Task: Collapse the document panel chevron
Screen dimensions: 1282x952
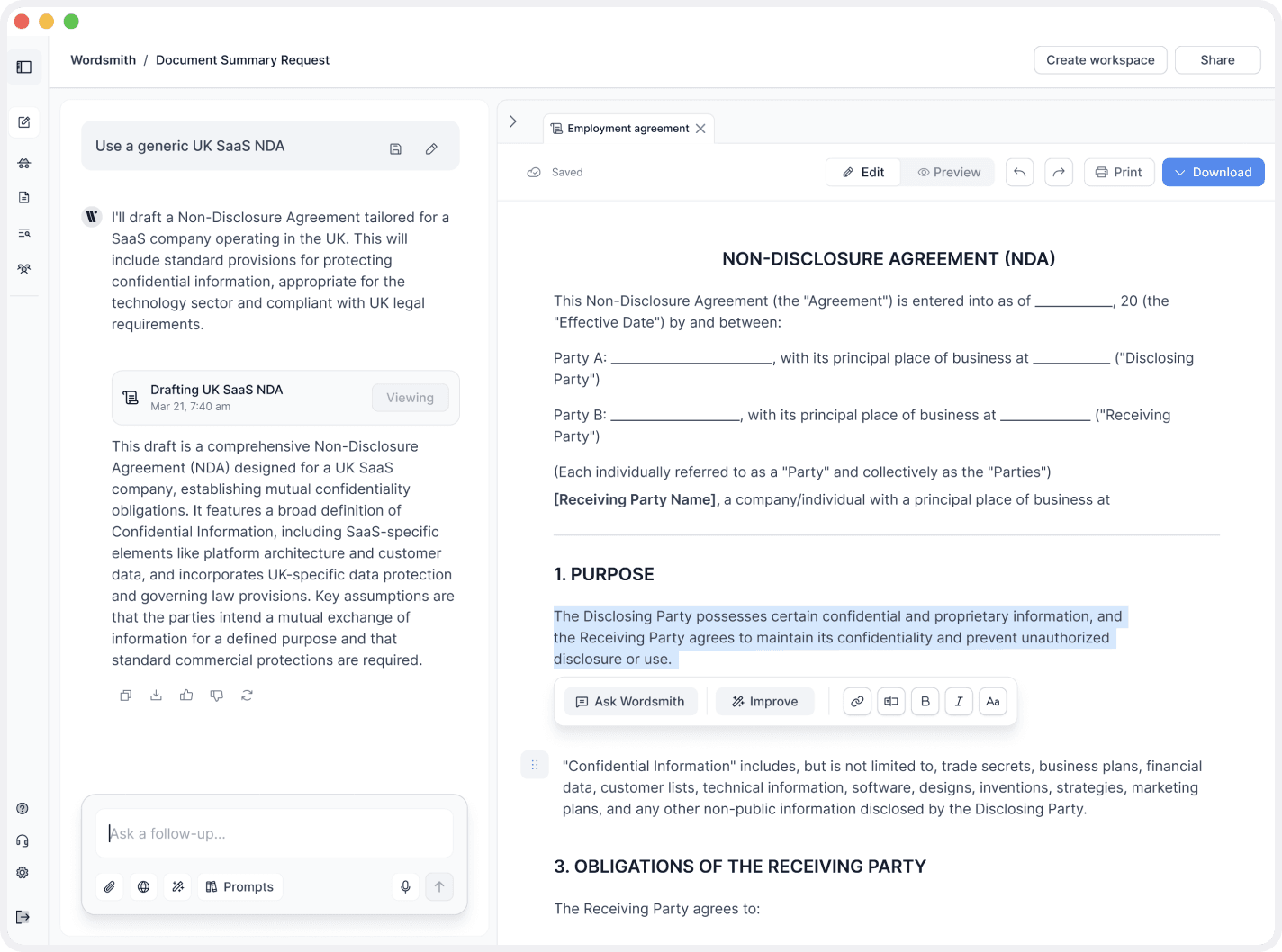Action: click(x=513, y=121)
